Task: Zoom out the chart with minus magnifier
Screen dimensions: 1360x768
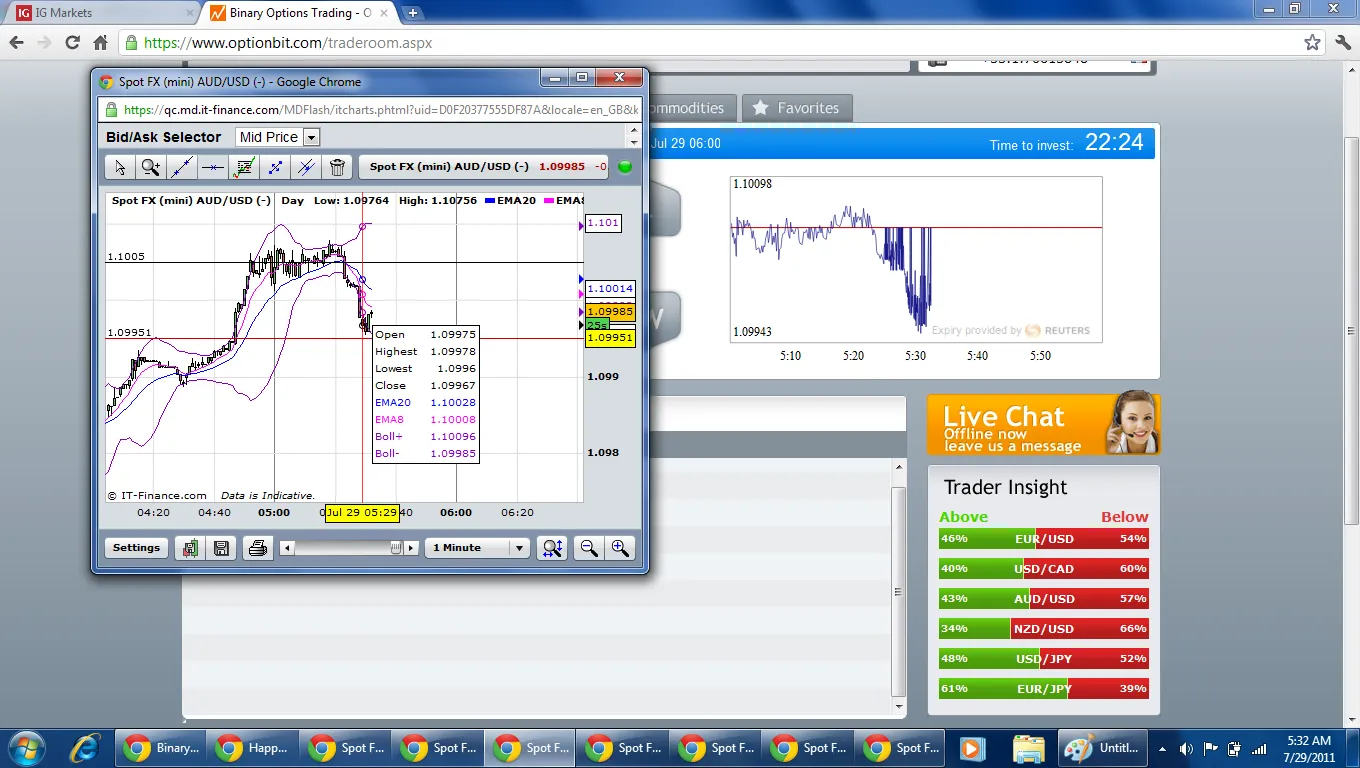Action: pyautogui.click(x=589, y=548)
